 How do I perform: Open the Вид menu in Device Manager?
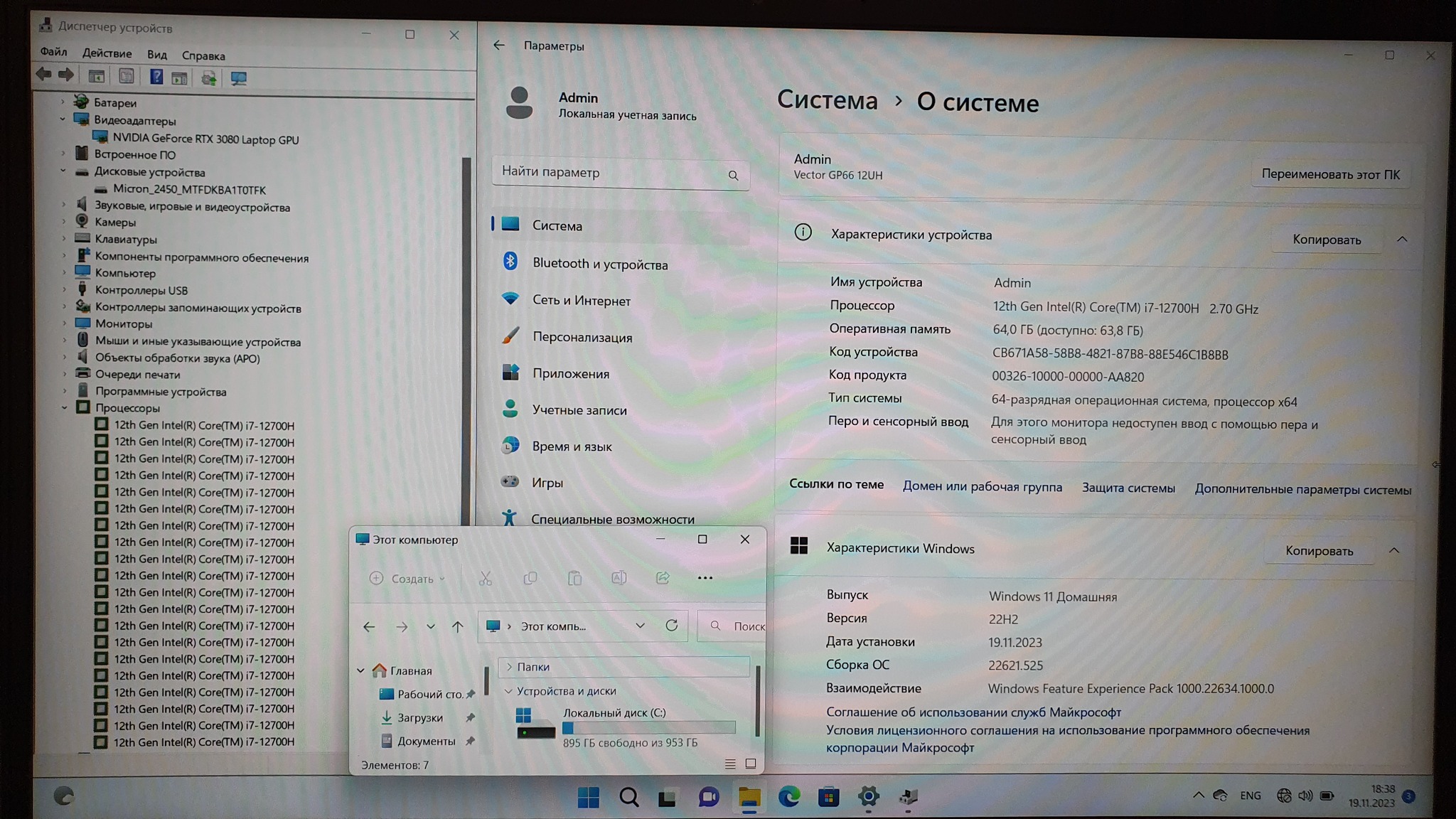click(x=157, y=55)
